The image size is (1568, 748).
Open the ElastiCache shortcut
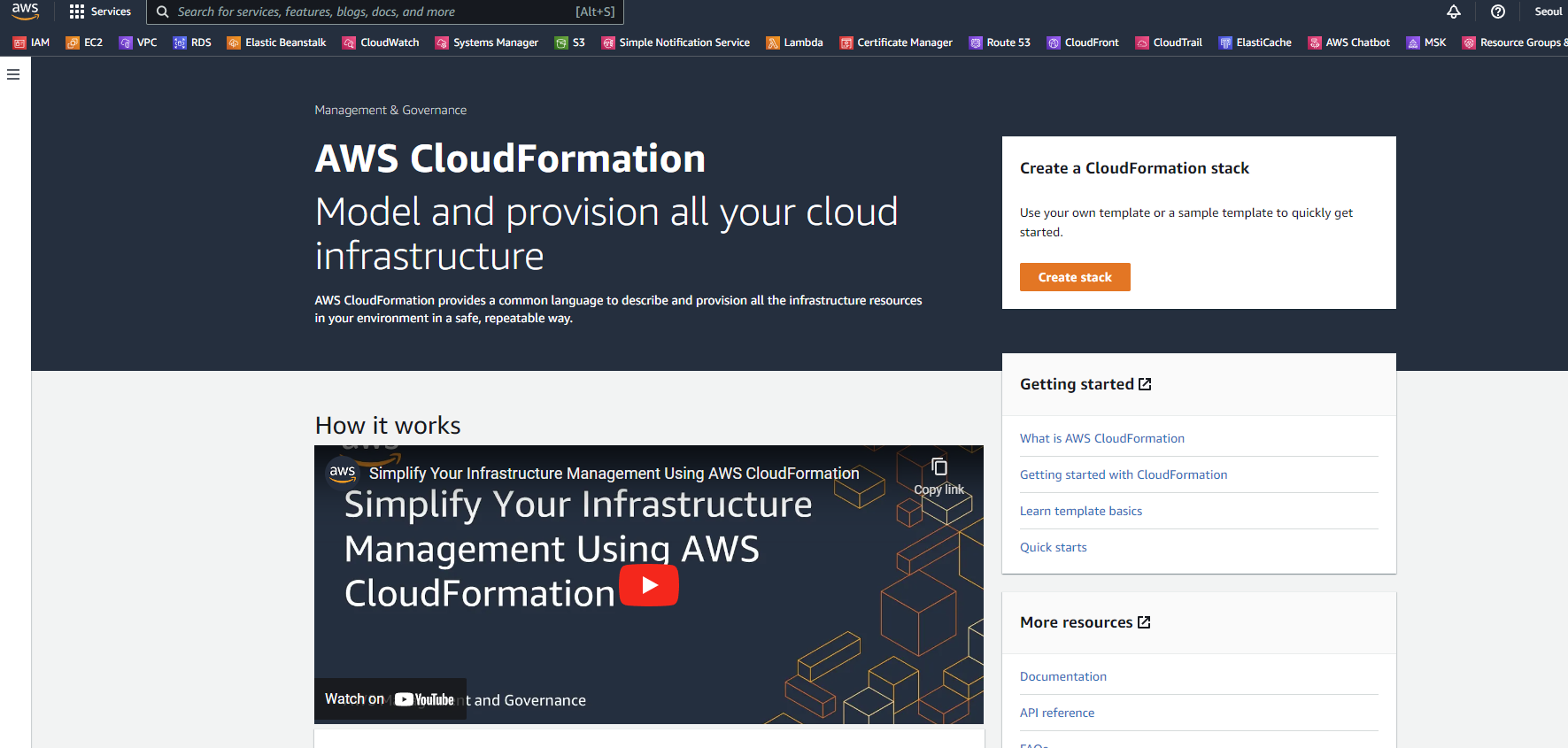[x=1255, y=42]
